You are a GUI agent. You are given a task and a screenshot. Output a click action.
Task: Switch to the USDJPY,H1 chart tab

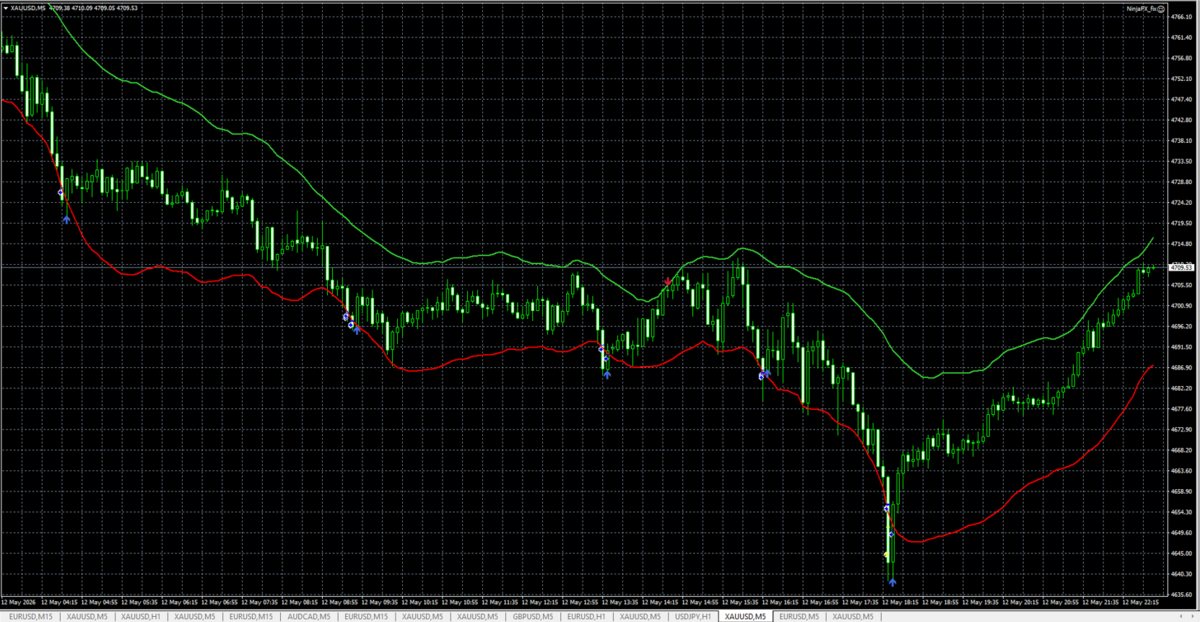[694, 616]
